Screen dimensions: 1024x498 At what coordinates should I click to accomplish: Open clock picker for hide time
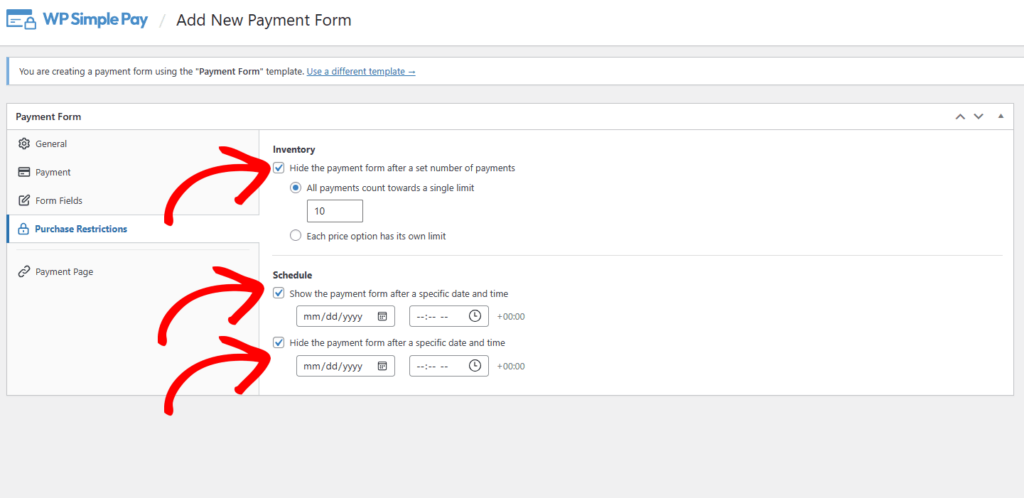coord(475,366)
